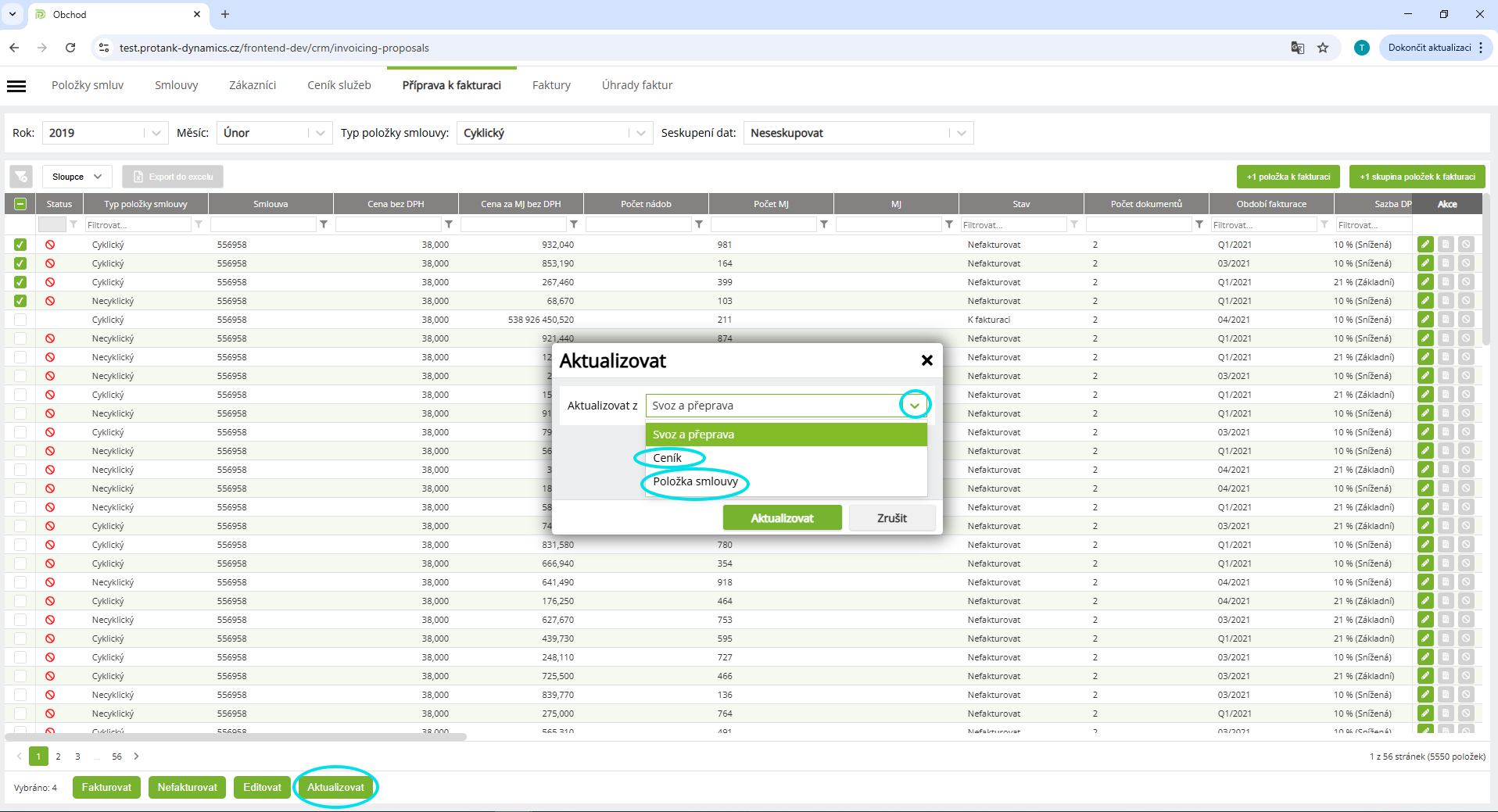Bookmark this page with the star icon
This screenshot has height=812, width=1498.
[1323, 48]
